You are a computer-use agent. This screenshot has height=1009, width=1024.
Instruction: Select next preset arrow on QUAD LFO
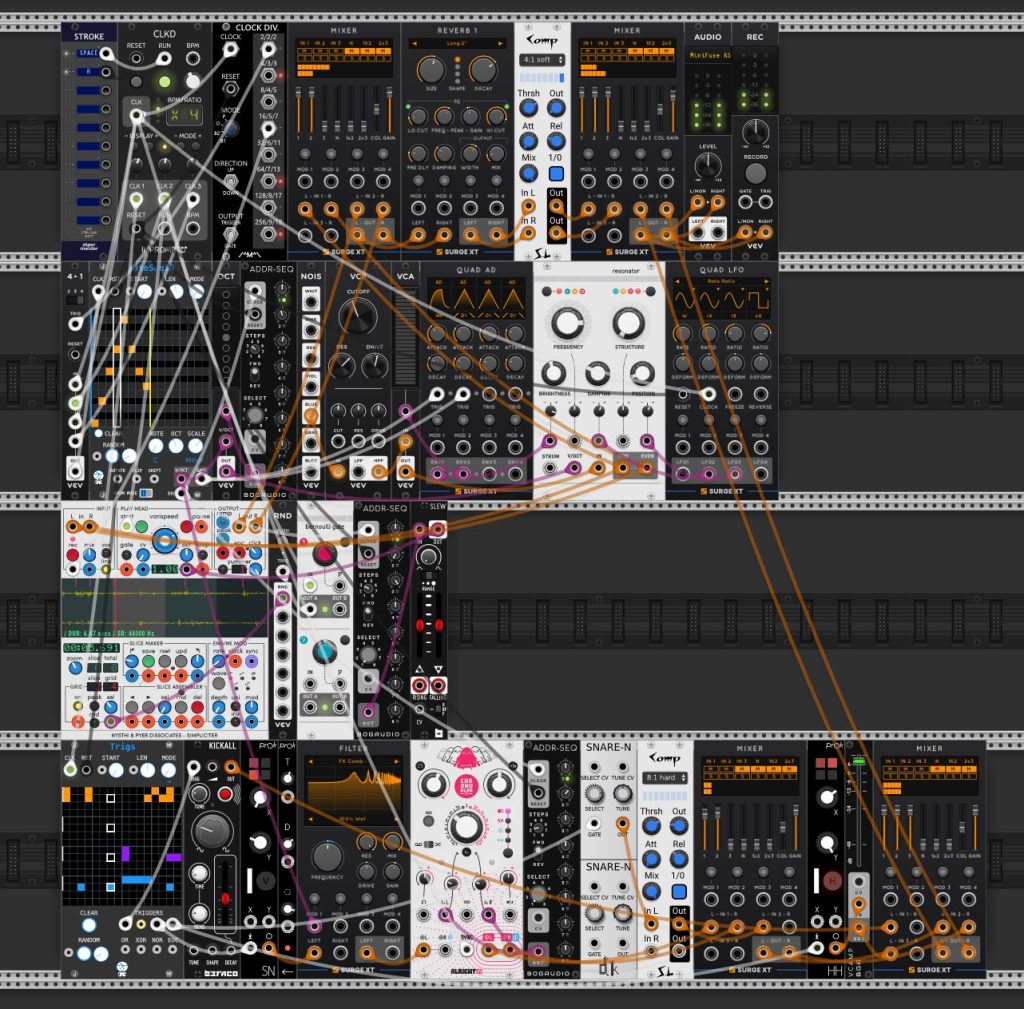click(x=767, y=281)
